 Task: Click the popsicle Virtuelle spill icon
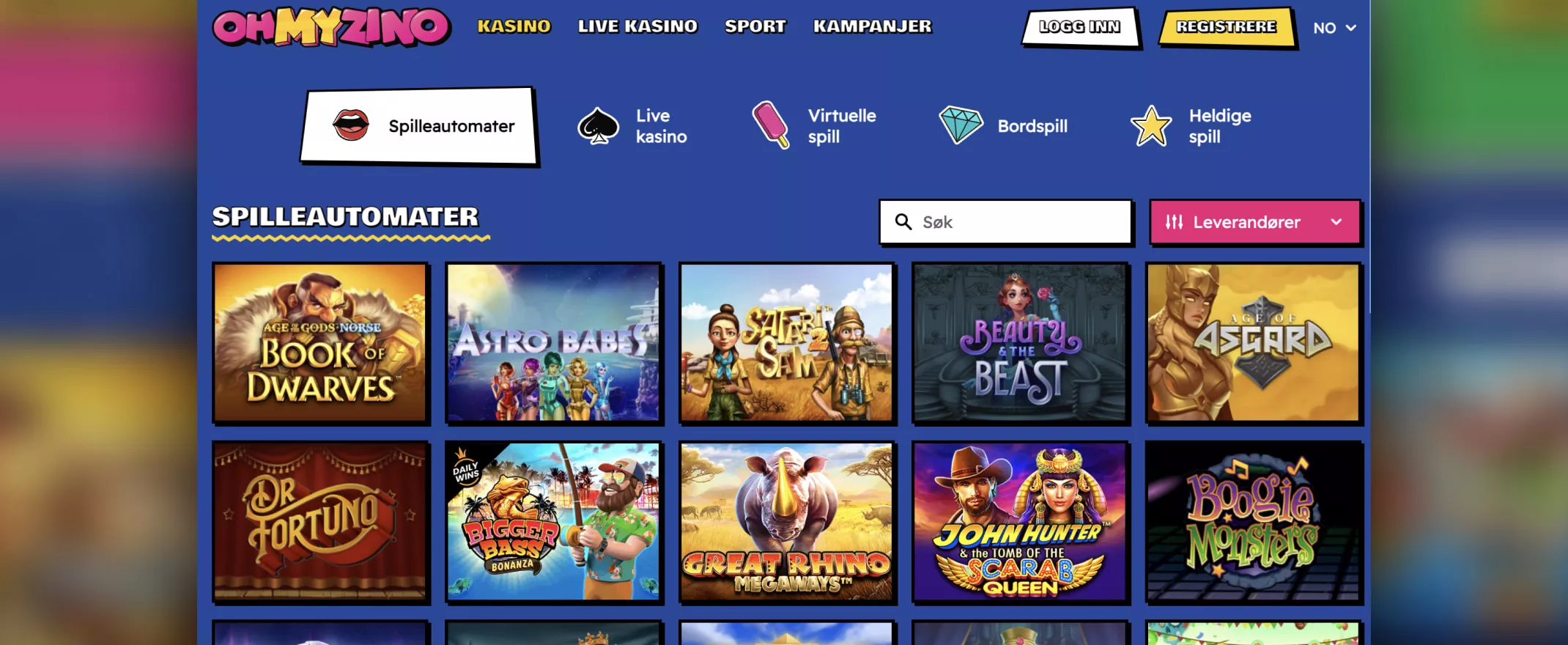point(771,125)
